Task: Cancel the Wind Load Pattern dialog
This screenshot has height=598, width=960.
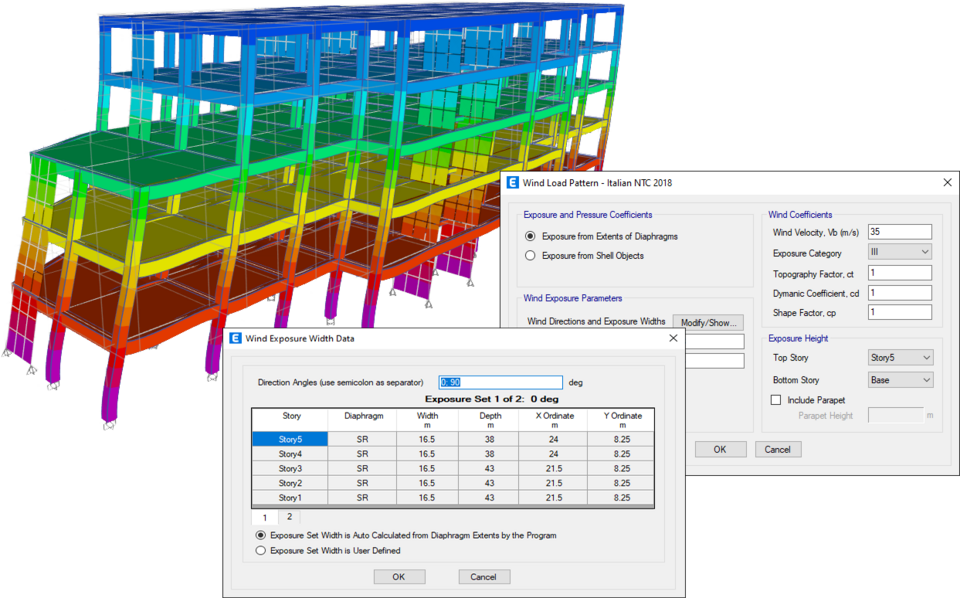Action: tap(778, 449)
